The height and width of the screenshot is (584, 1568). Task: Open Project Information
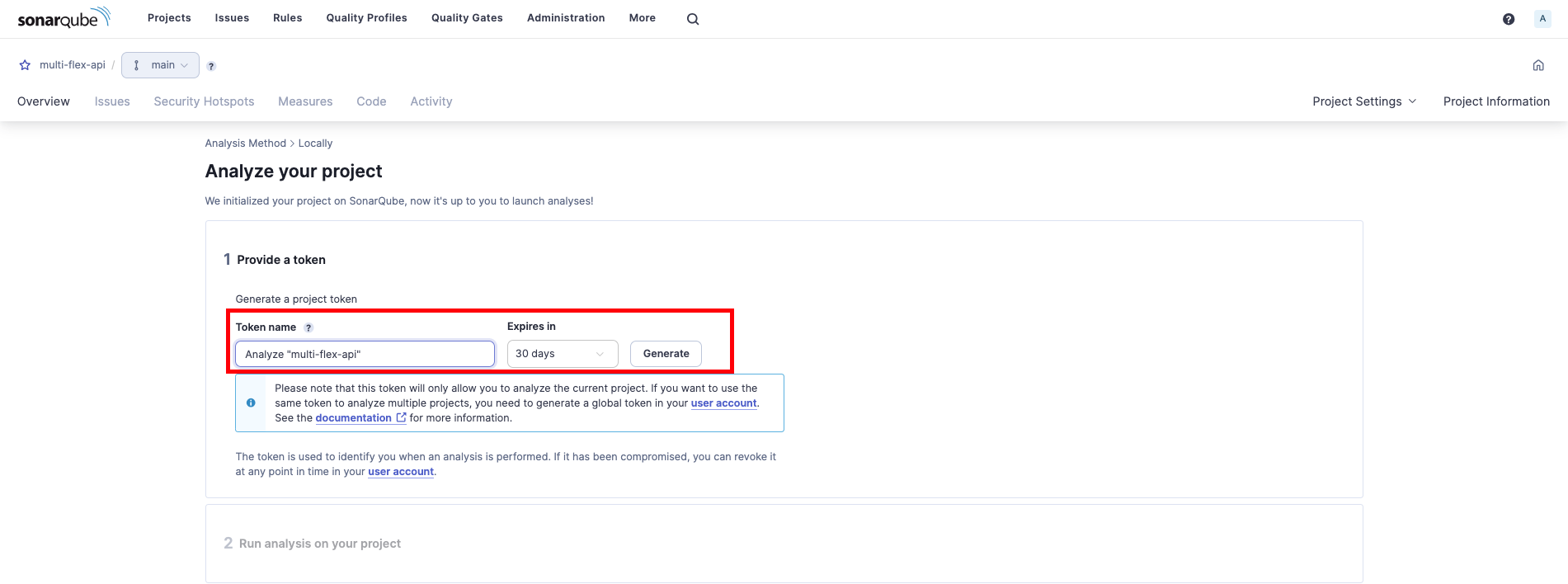point(1496,101)
